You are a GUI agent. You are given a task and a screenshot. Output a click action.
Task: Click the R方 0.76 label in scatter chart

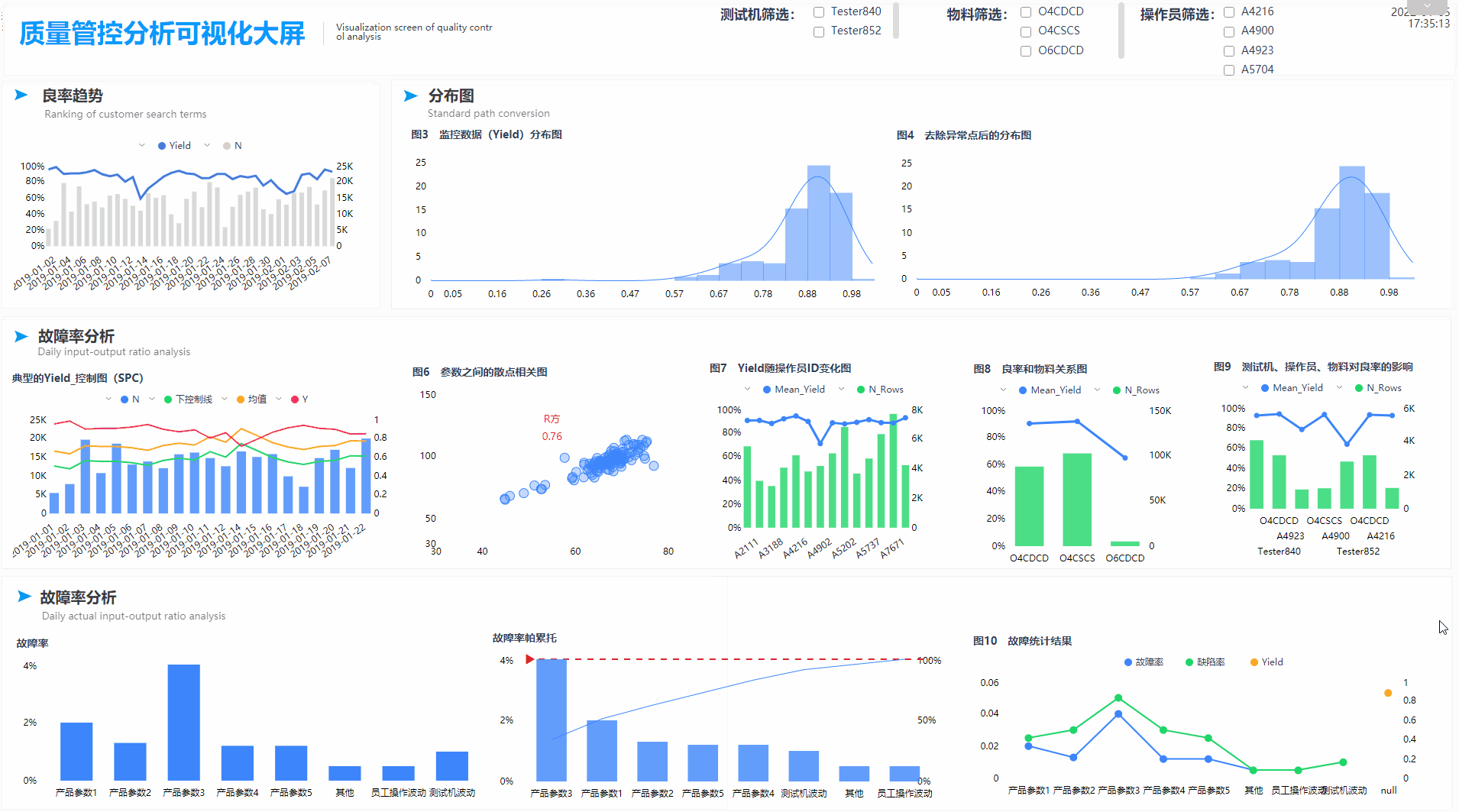point(552,428)
